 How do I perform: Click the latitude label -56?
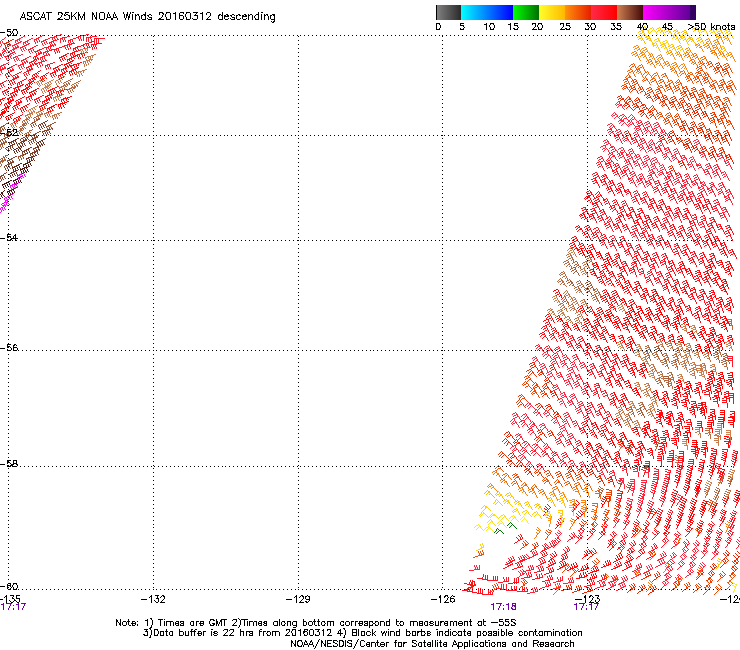pyautogui.click(x=9, y=347)
